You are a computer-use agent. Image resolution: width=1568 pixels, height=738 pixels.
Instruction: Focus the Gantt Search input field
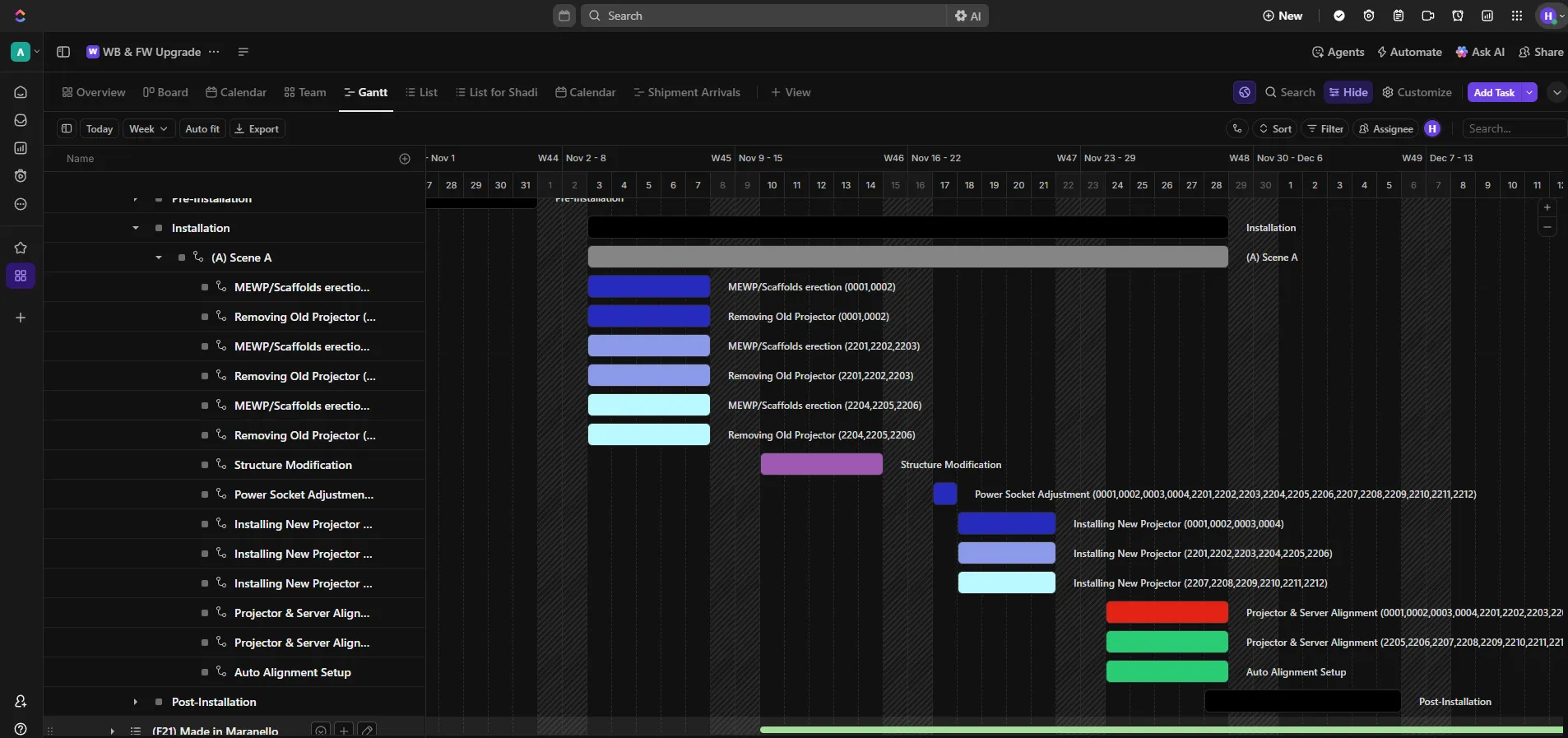(x=1512, y=128)
